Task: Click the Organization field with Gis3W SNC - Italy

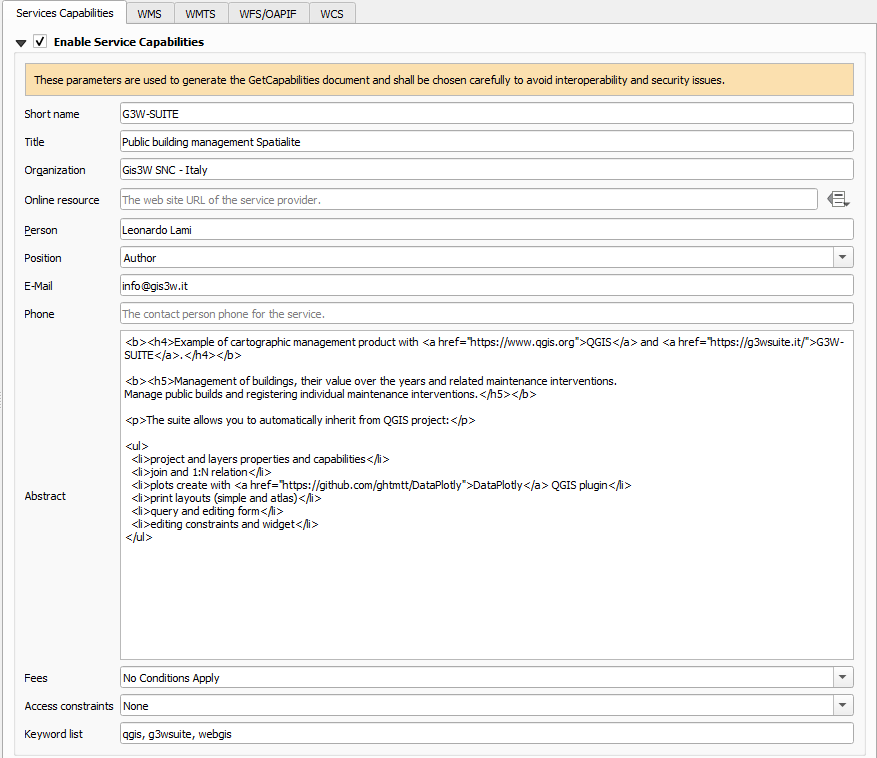Action: [x=487, y=170]
